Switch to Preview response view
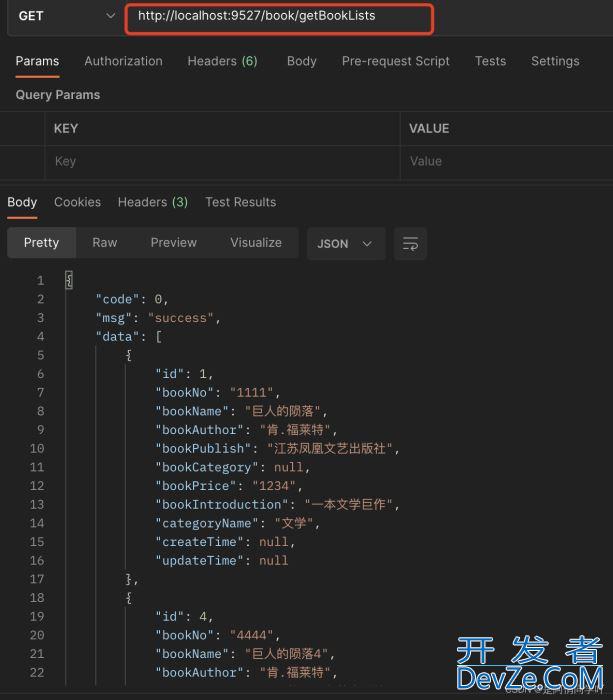The image size is (613, 700). coord(174,243)
